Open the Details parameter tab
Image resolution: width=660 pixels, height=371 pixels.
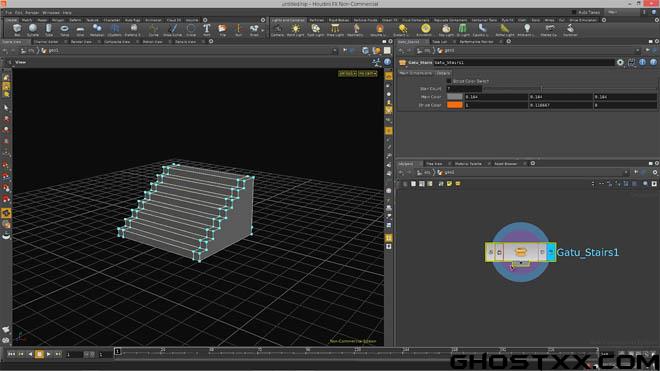[443, 73]
